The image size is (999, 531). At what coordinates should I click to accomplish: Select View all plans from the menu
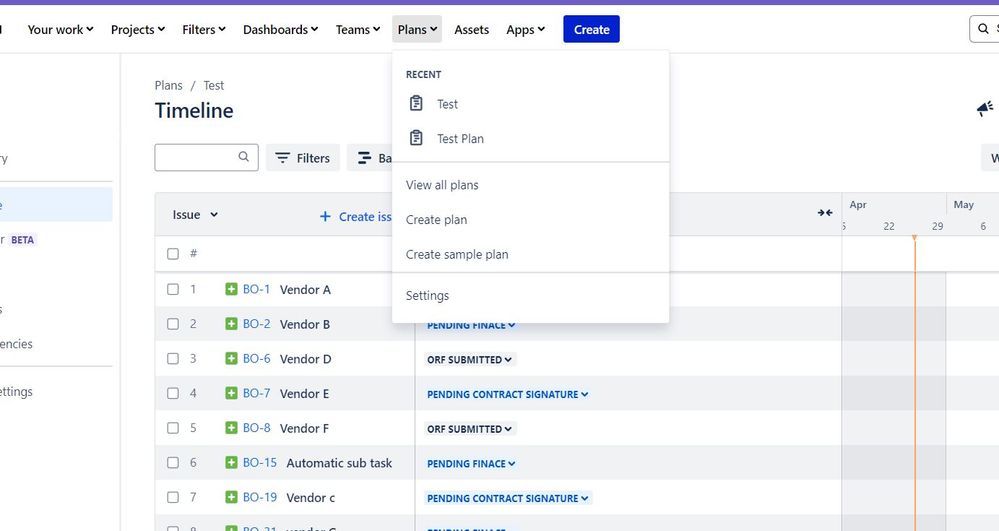click(442, 185)
